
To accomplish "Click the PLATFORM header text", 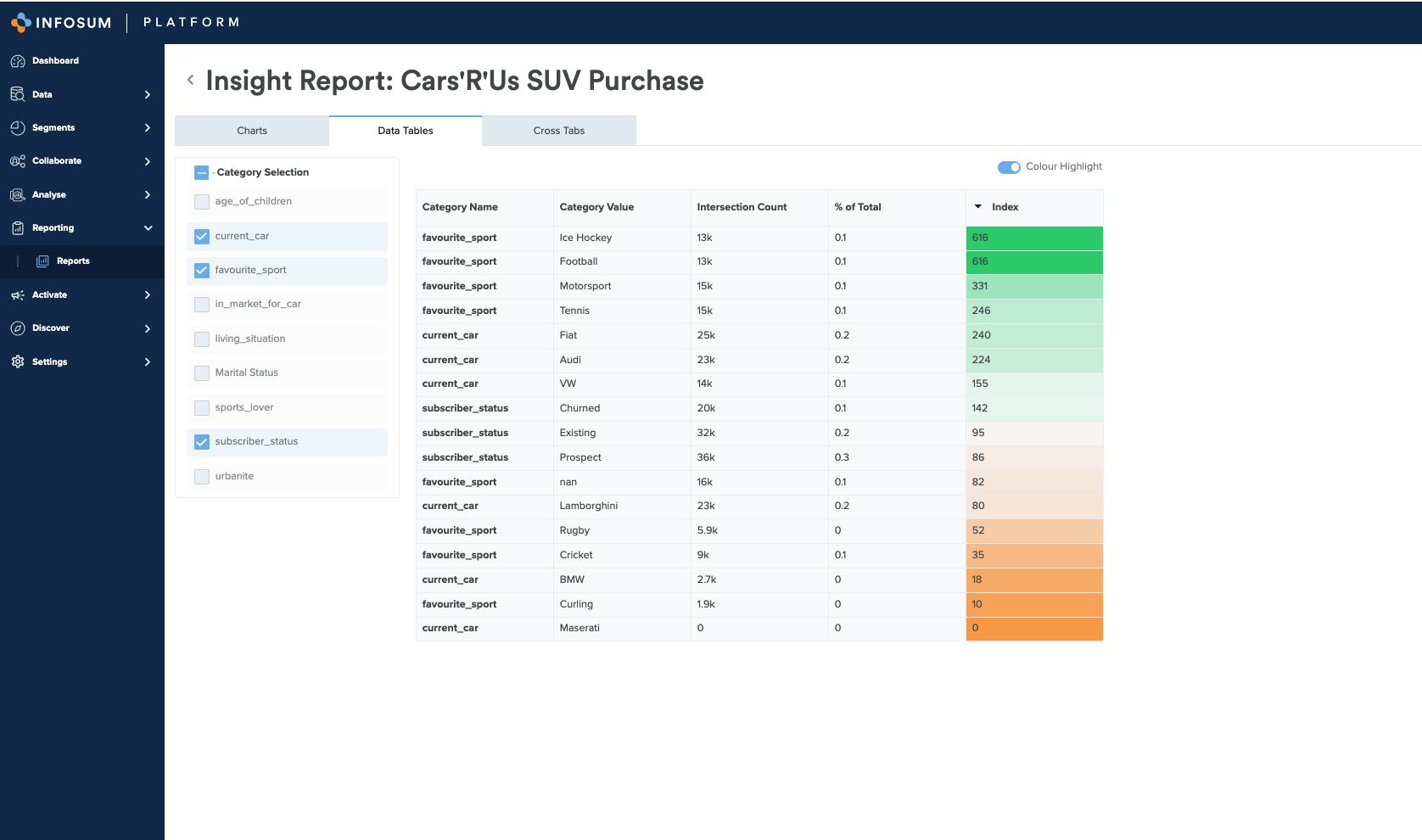I will click(x=192, y=22).
